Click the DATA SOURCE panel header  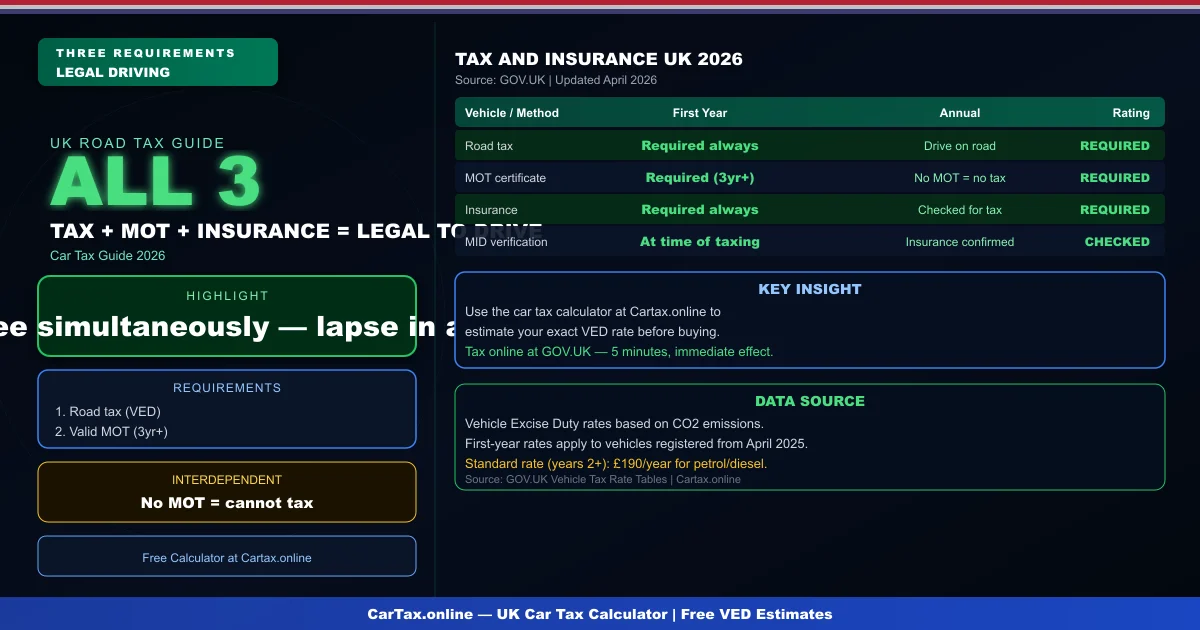point(810,401)
